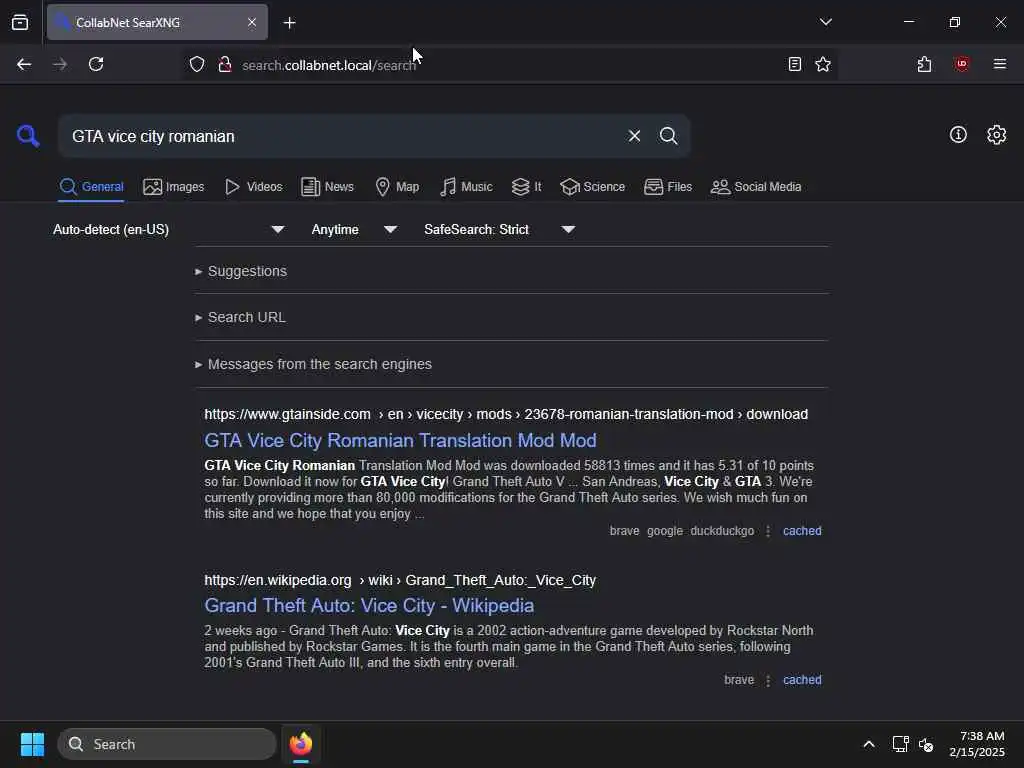Click the Windows taskbar Search box
The image size is (1024, 768).
pyautogui.click(x=167, y=744)
